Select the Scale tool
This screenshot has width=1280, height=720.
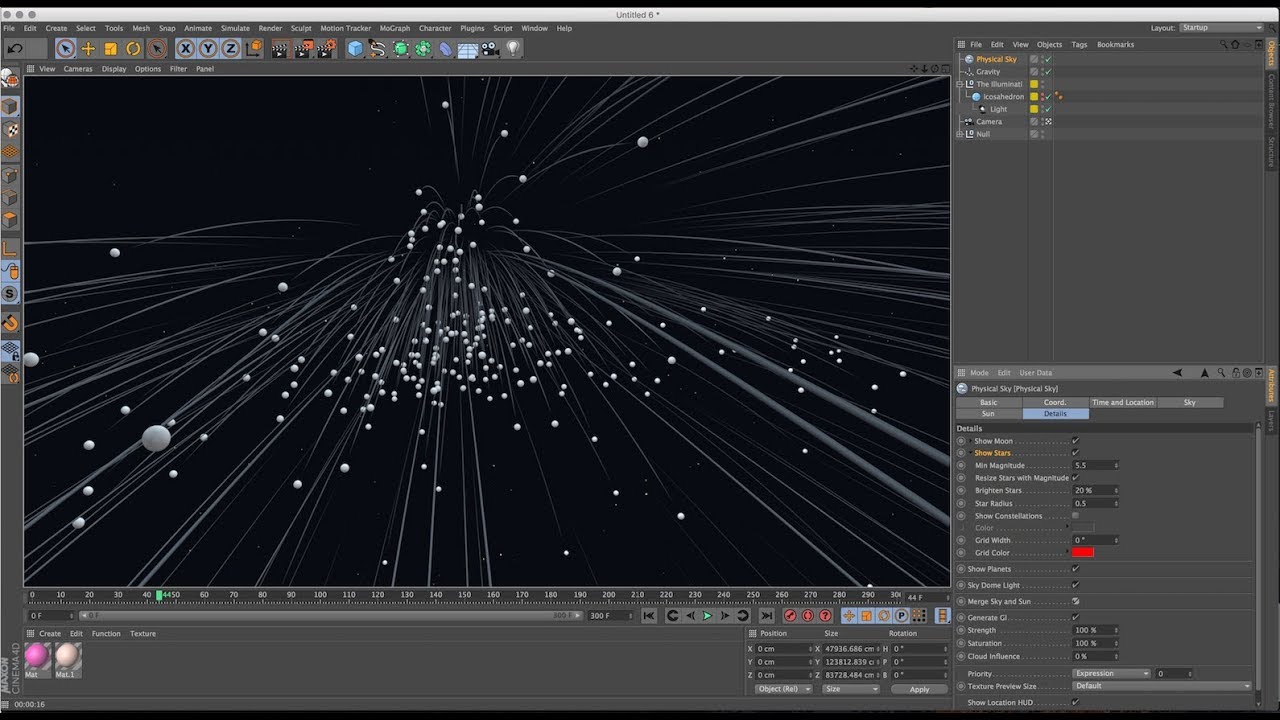pyautogui.click(x=110, y=48)
